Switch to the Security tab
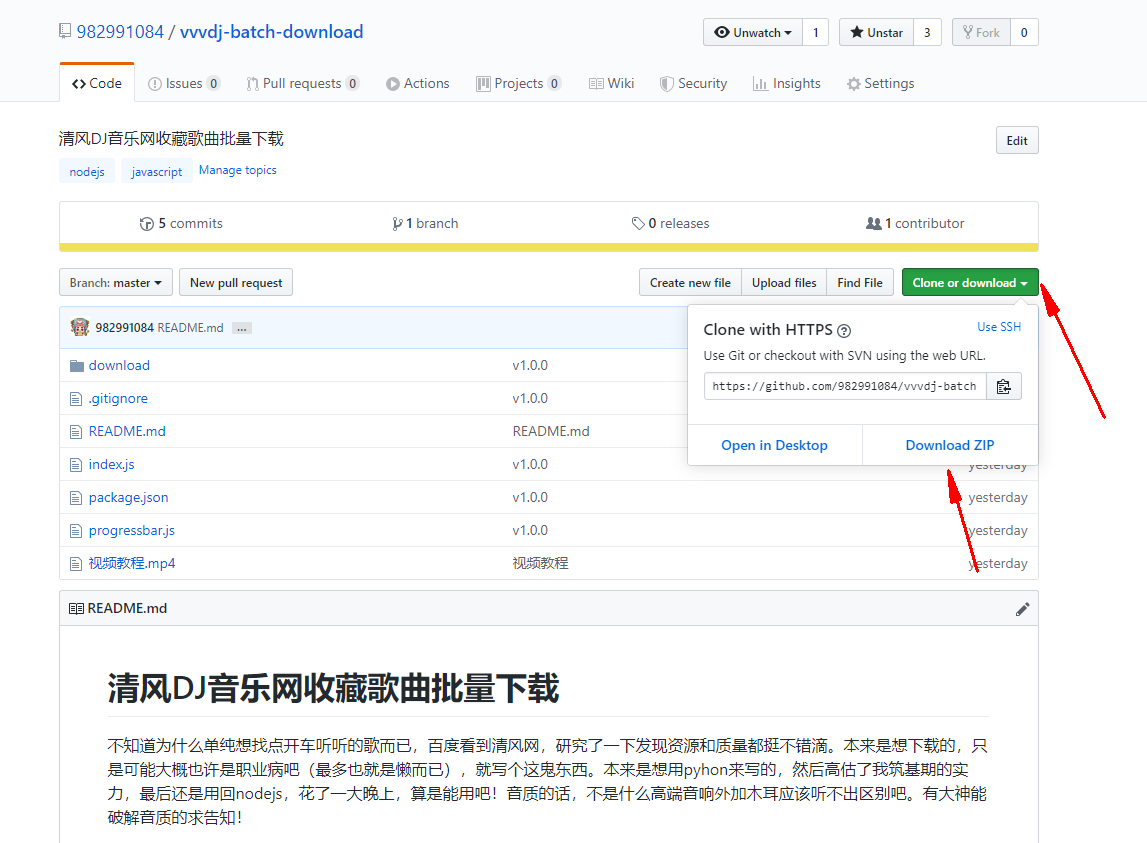The width and height of the screenshot is (1147, 843). (x=693, y=83)
